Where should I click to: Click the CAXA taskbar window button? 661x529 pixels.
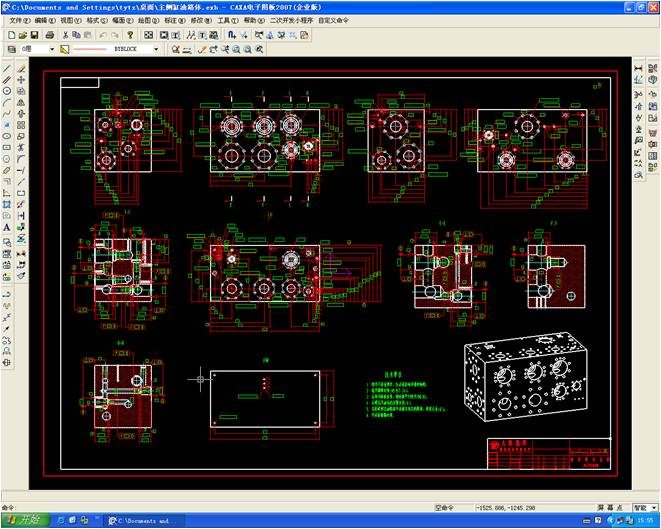click(x=146, y=521)
